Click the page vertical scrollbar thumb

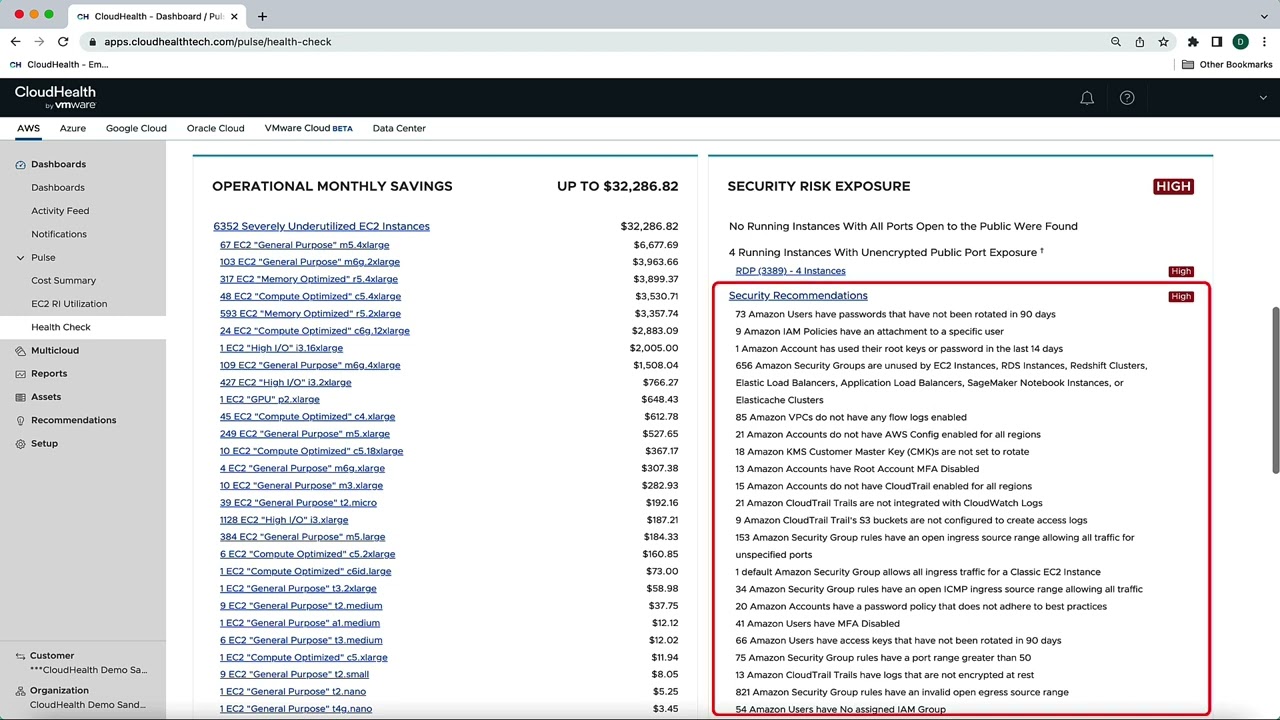1275,390
